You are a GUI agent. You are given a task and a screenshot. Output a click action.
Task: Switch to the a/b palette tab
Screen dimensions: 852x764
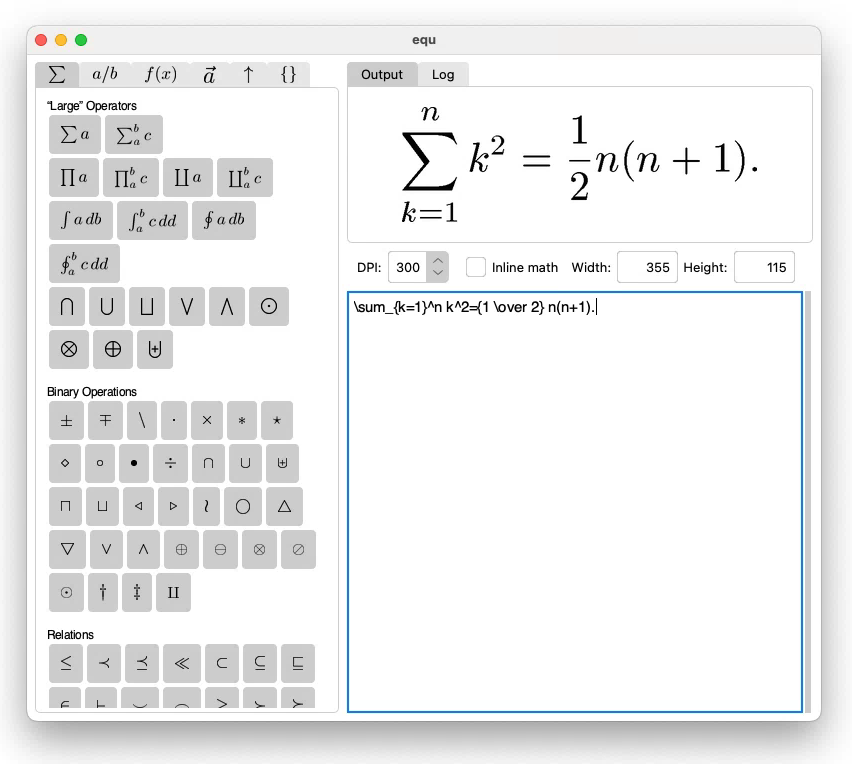[105, 74]
